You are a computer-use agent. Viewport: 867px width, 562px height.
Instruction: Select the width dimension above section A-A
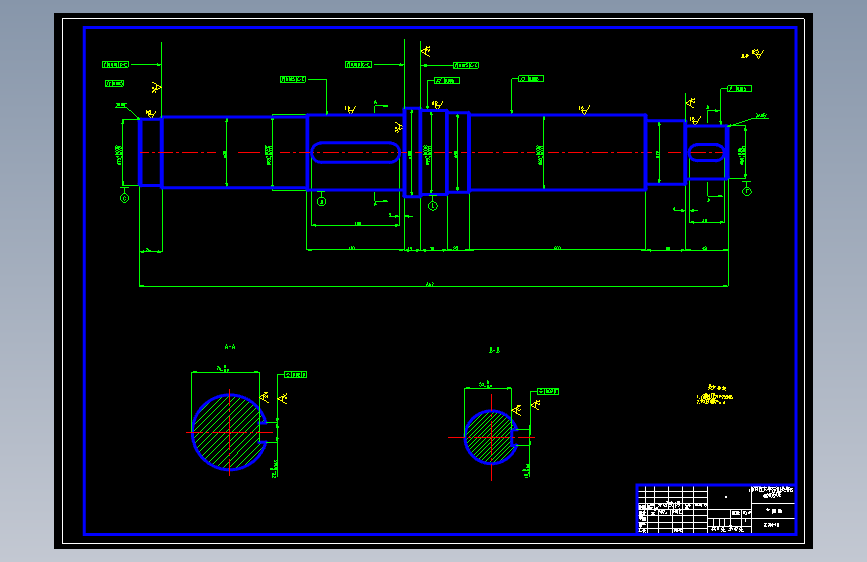225,371
